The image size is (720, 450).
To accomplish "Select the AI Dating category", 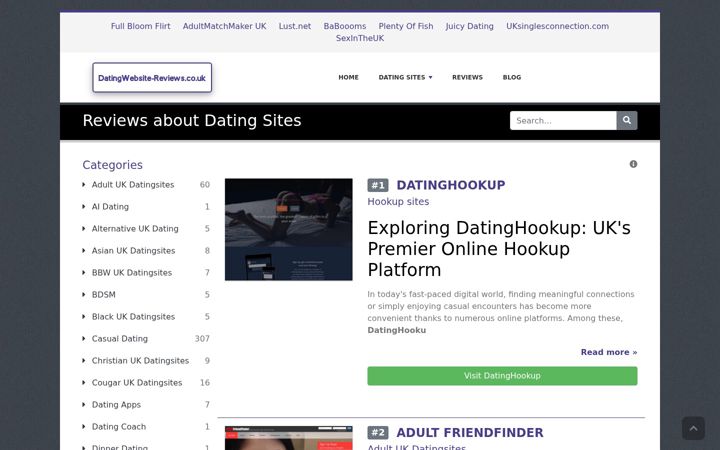I will pos(110,207).
